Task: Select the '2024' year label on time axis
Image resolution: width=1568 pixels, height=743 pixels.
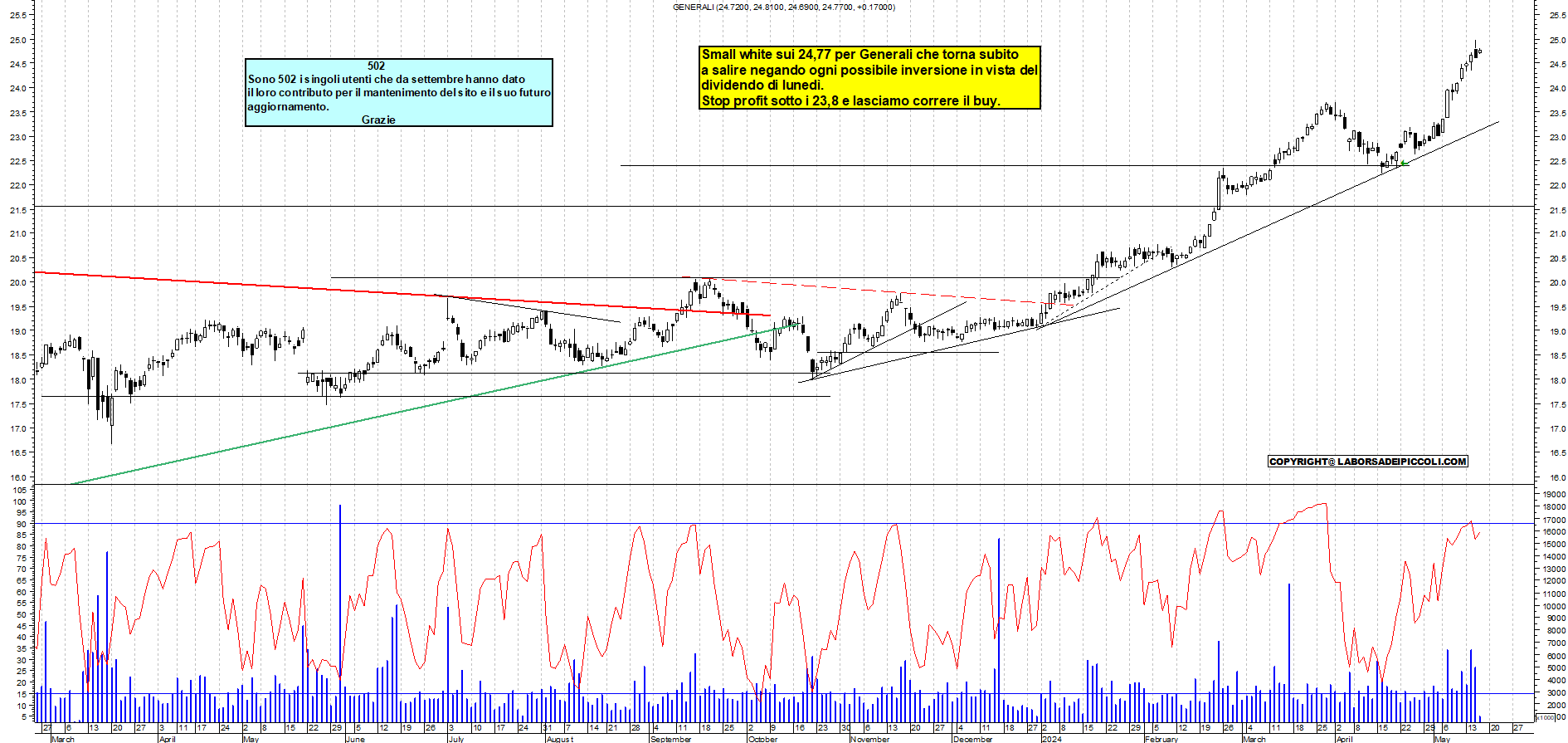Action: coord(1051,739)
